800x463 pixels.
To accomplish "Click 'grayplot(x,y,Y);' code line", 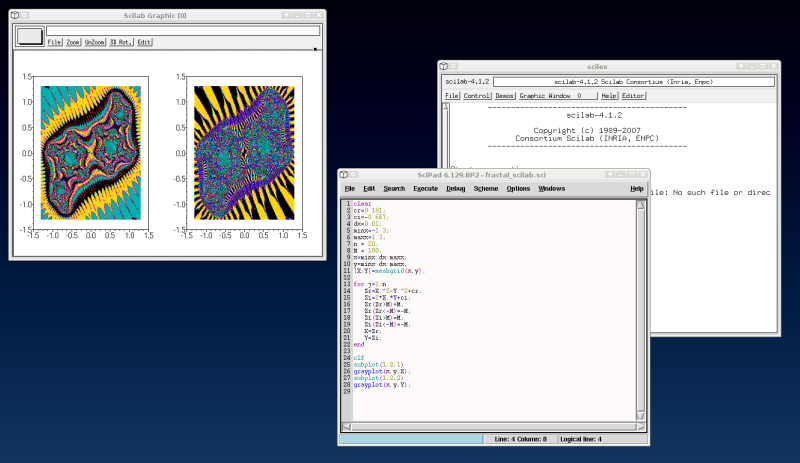I will [382, 385].
